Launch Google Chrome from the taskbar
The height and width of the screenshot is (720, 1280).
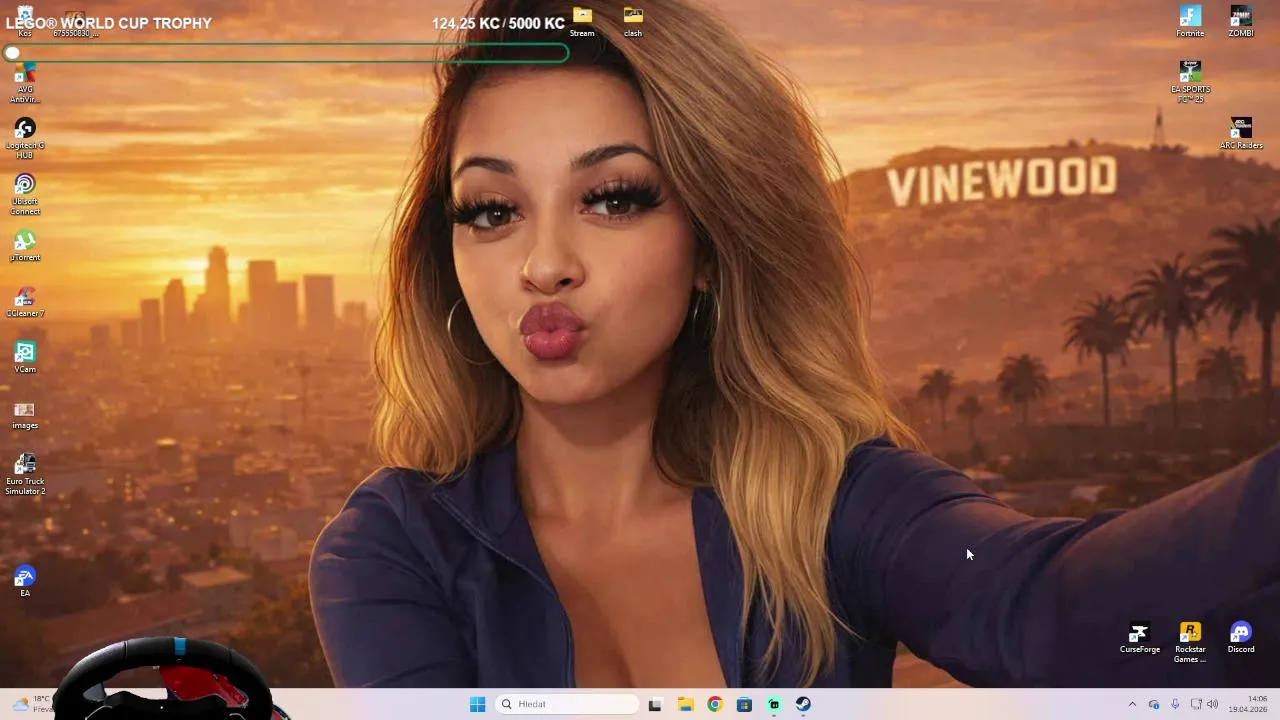[715, 704]
